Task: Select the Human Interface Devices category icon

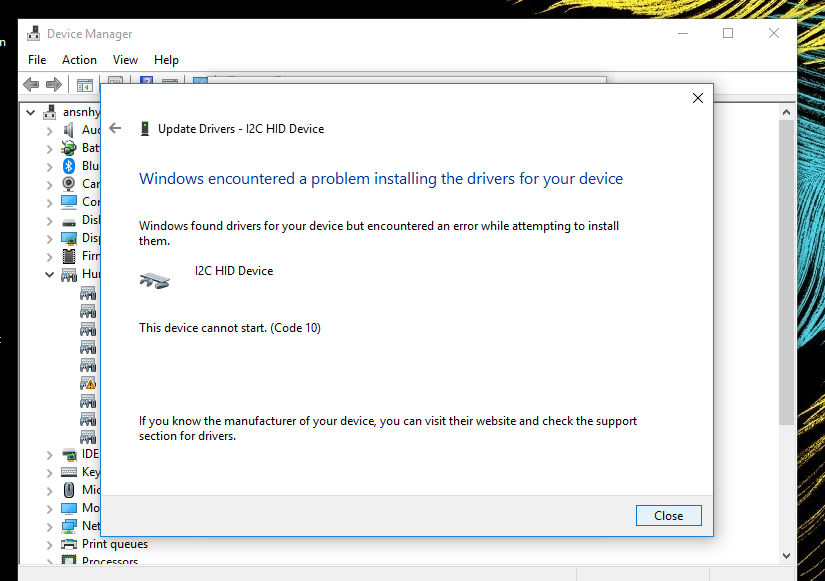Action: pyautogui.click(x=69, y=274)
